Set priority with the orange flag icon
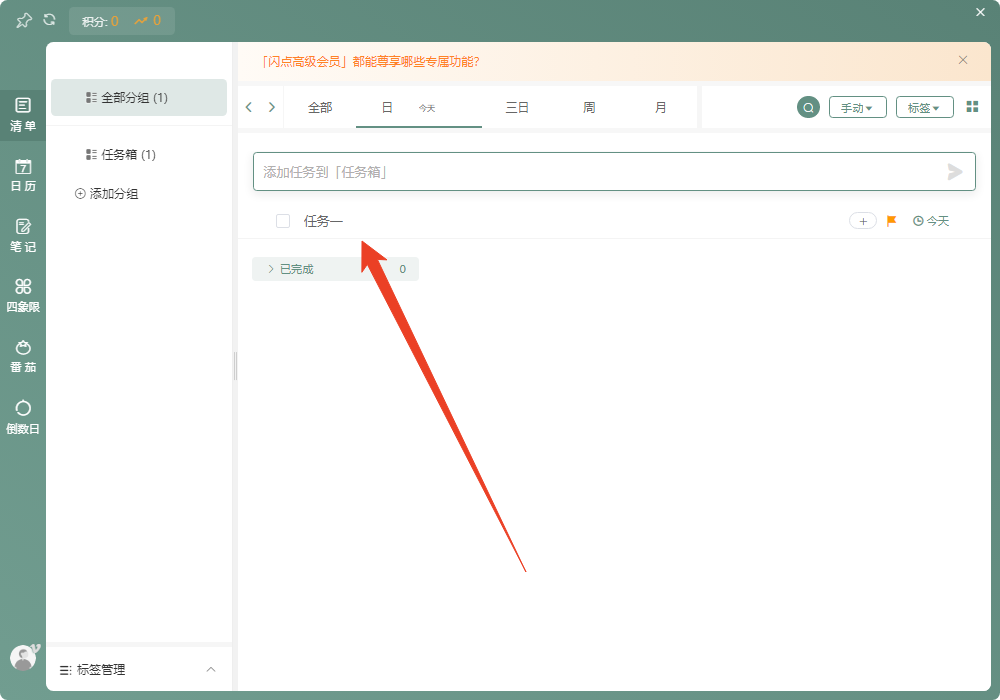 coord(890,220)
